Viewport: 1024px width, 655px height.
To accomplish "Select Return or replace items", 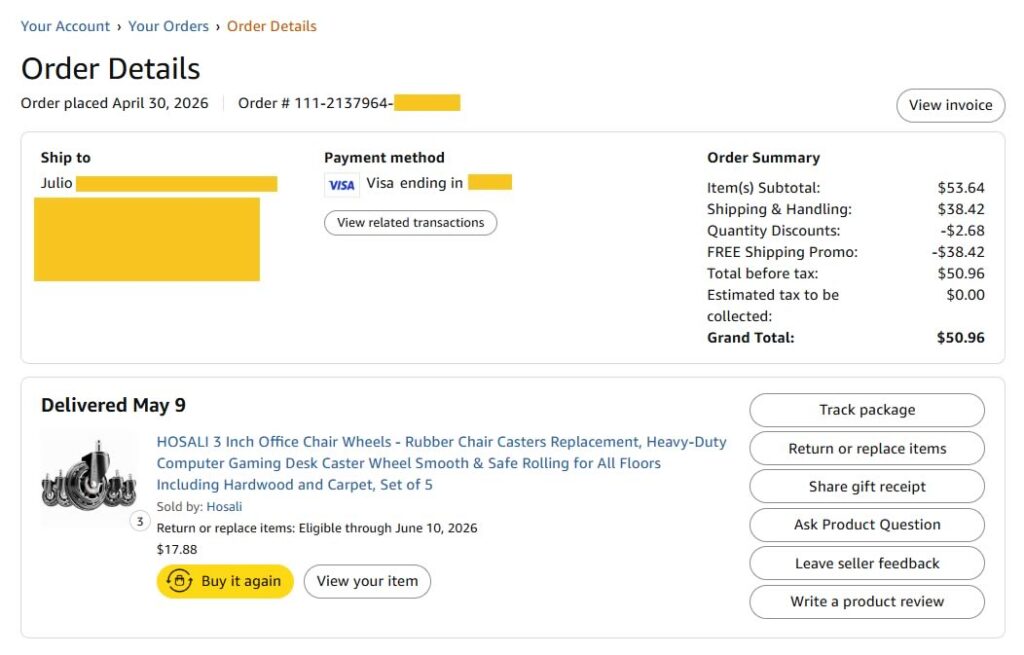I will 867,449.
